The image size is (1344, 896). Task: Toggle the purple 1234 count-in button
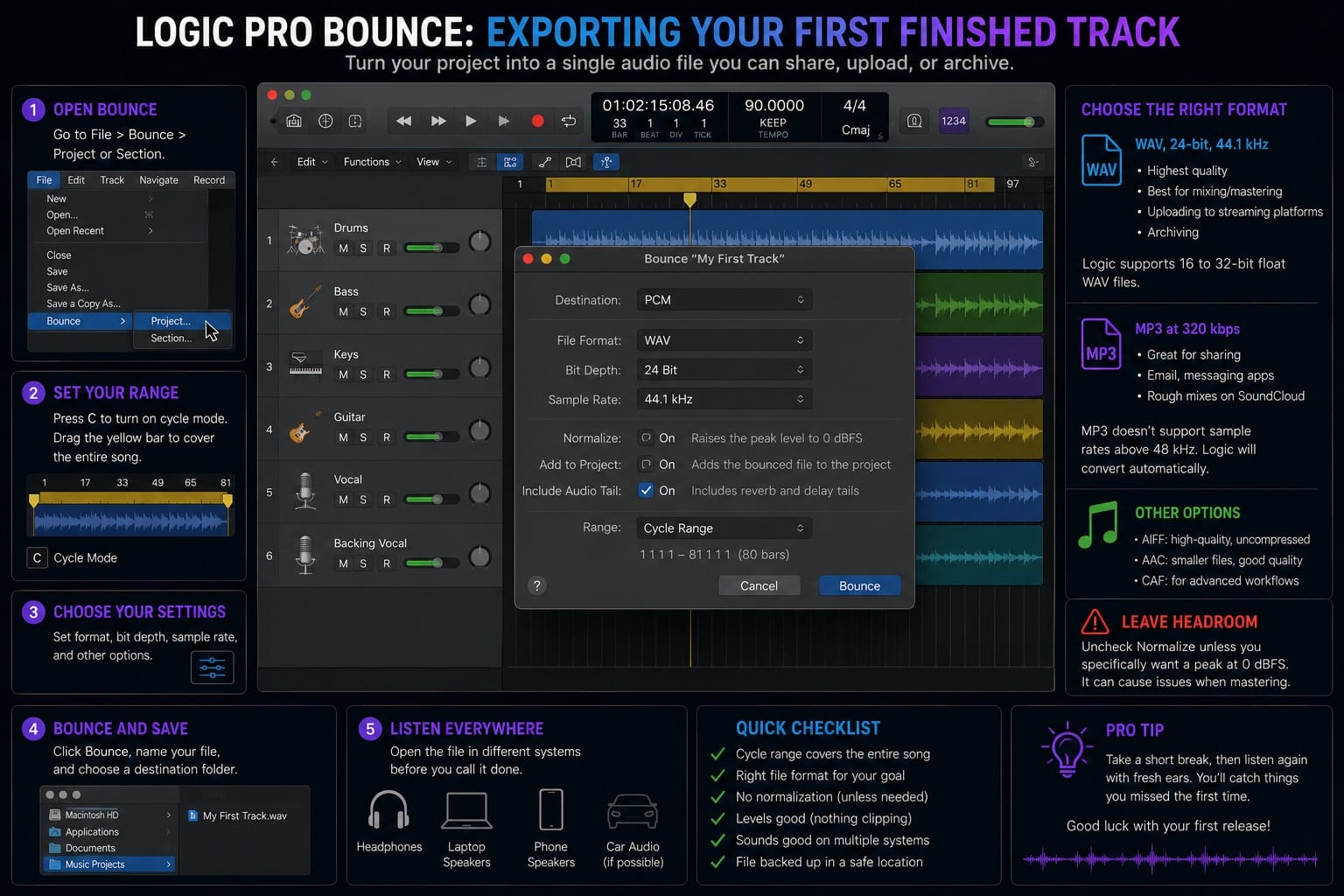click(954, 121)
